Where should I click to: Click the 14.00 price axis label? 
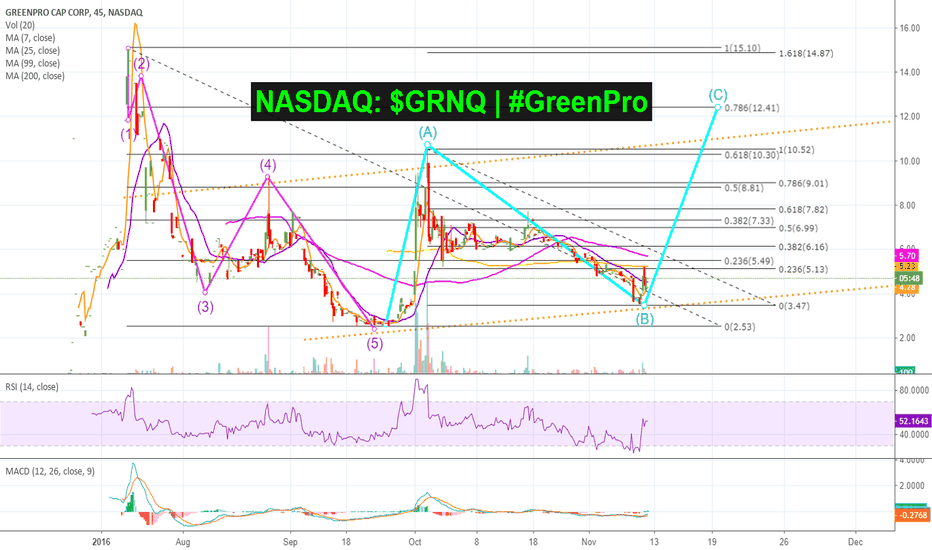click(x=910, y=72)
